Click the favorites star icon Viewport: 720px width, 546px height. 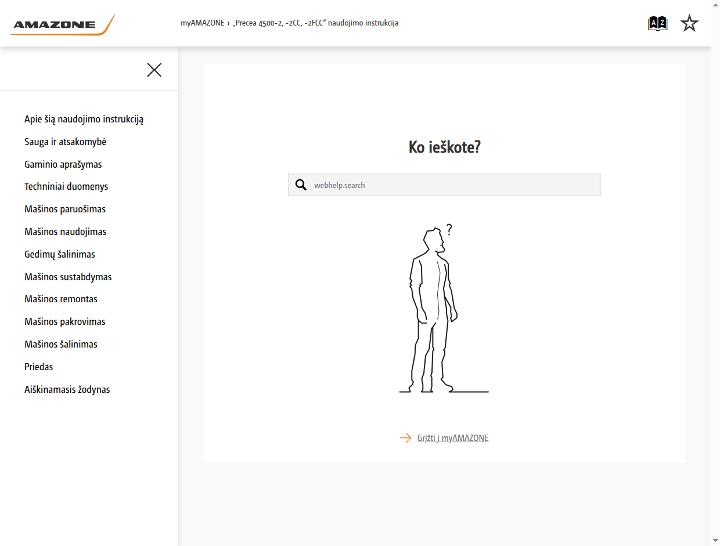tap(689, 23)
